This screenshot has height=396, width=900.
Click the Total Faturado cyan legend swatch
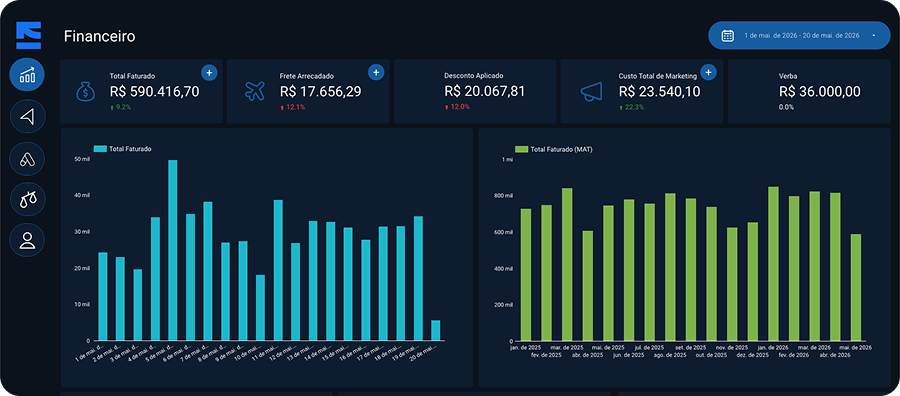(100, 149)
